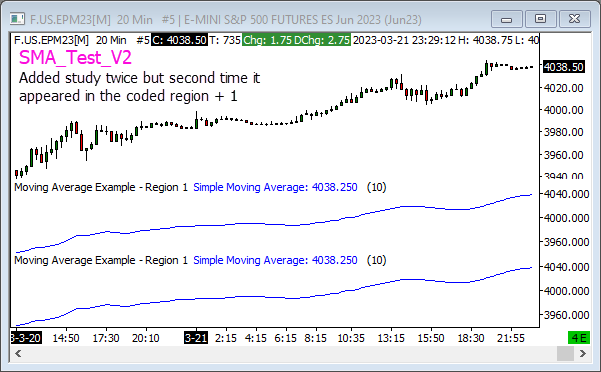Click the first Moving Average Example Region 1 label
This screenshot has width=601, height=372.
[101, 187]
